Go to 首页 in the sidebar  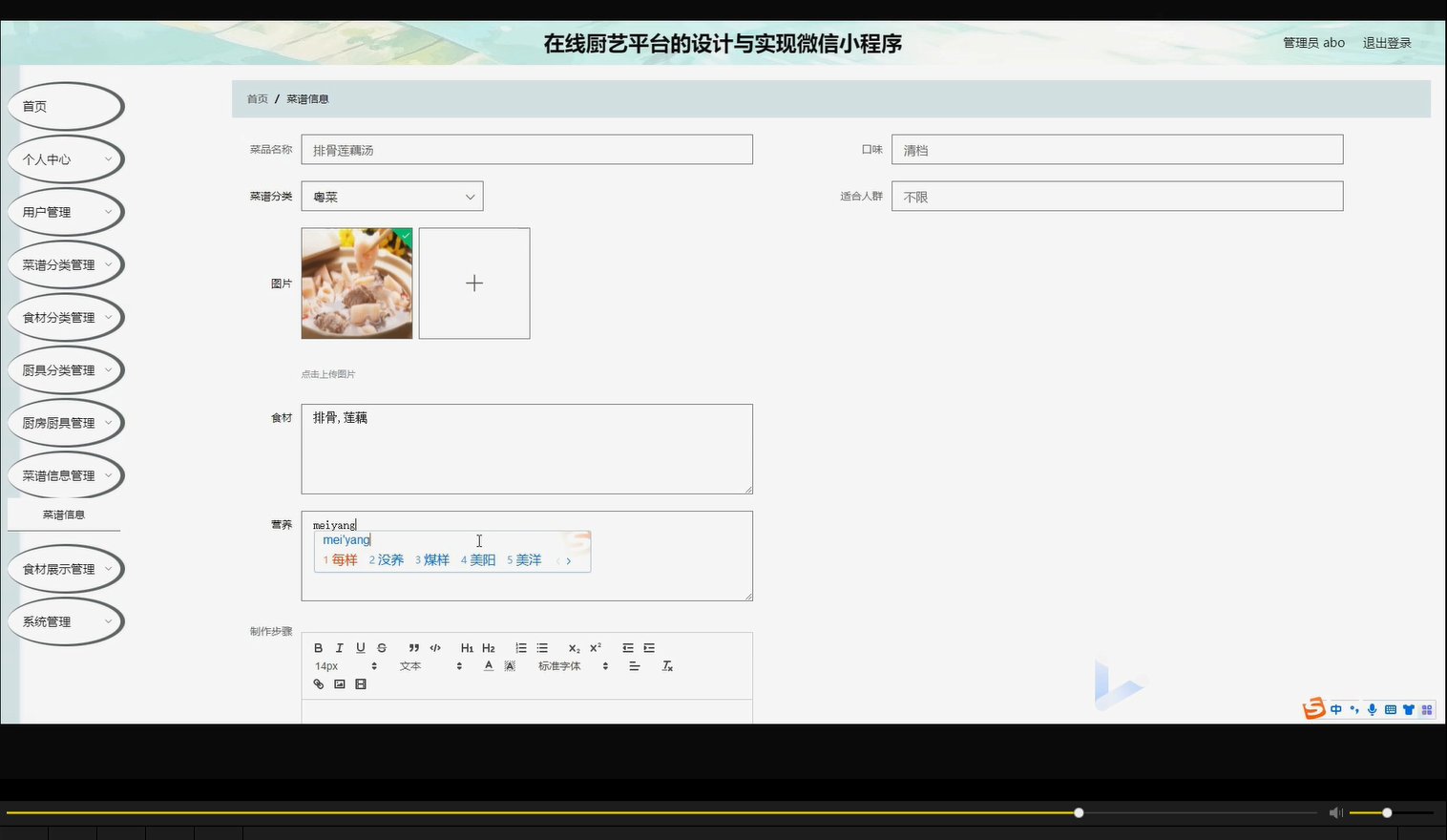(x=66, y=106)
